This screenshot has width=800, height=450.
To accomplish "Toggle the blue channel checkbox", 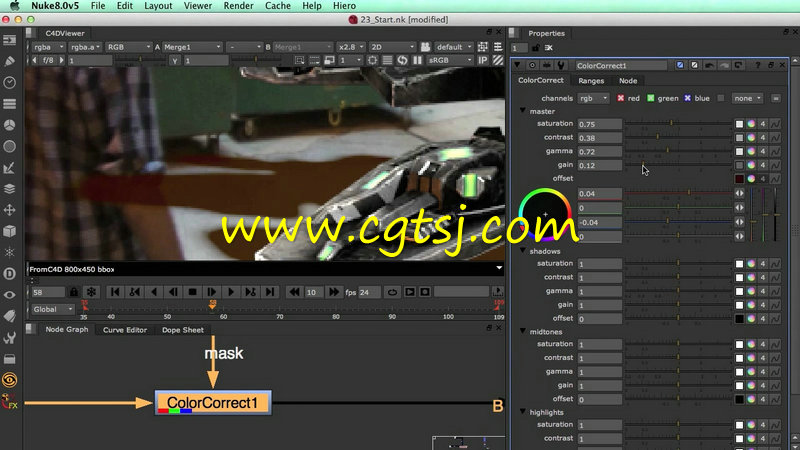I will pyautogui.click(x=687, y=98).
